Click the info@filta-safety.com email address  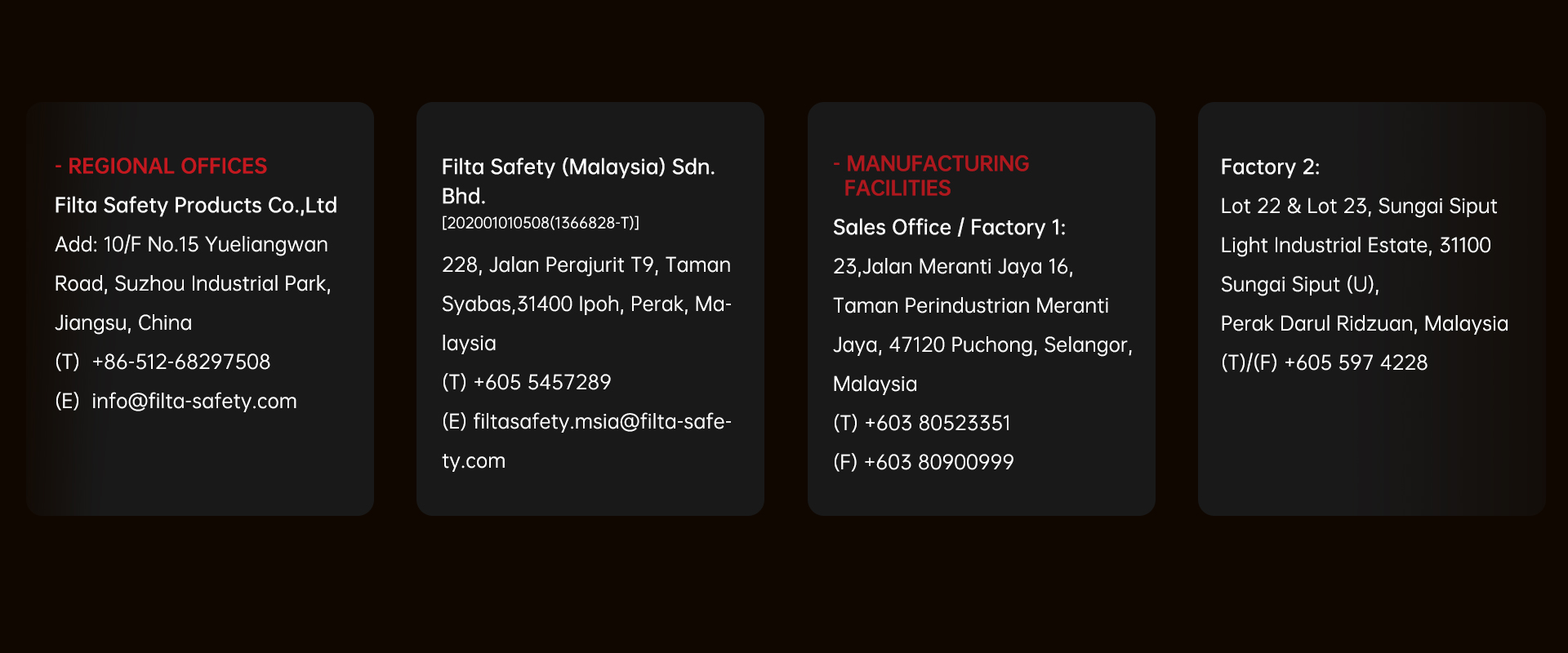click(194, 401)
